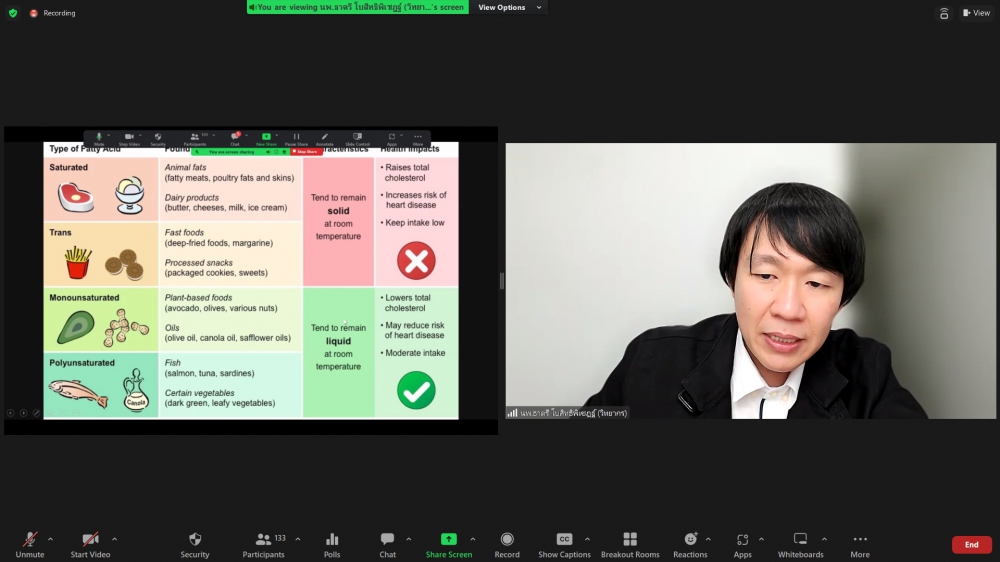Open the More menu

click(x=860, y=540)
